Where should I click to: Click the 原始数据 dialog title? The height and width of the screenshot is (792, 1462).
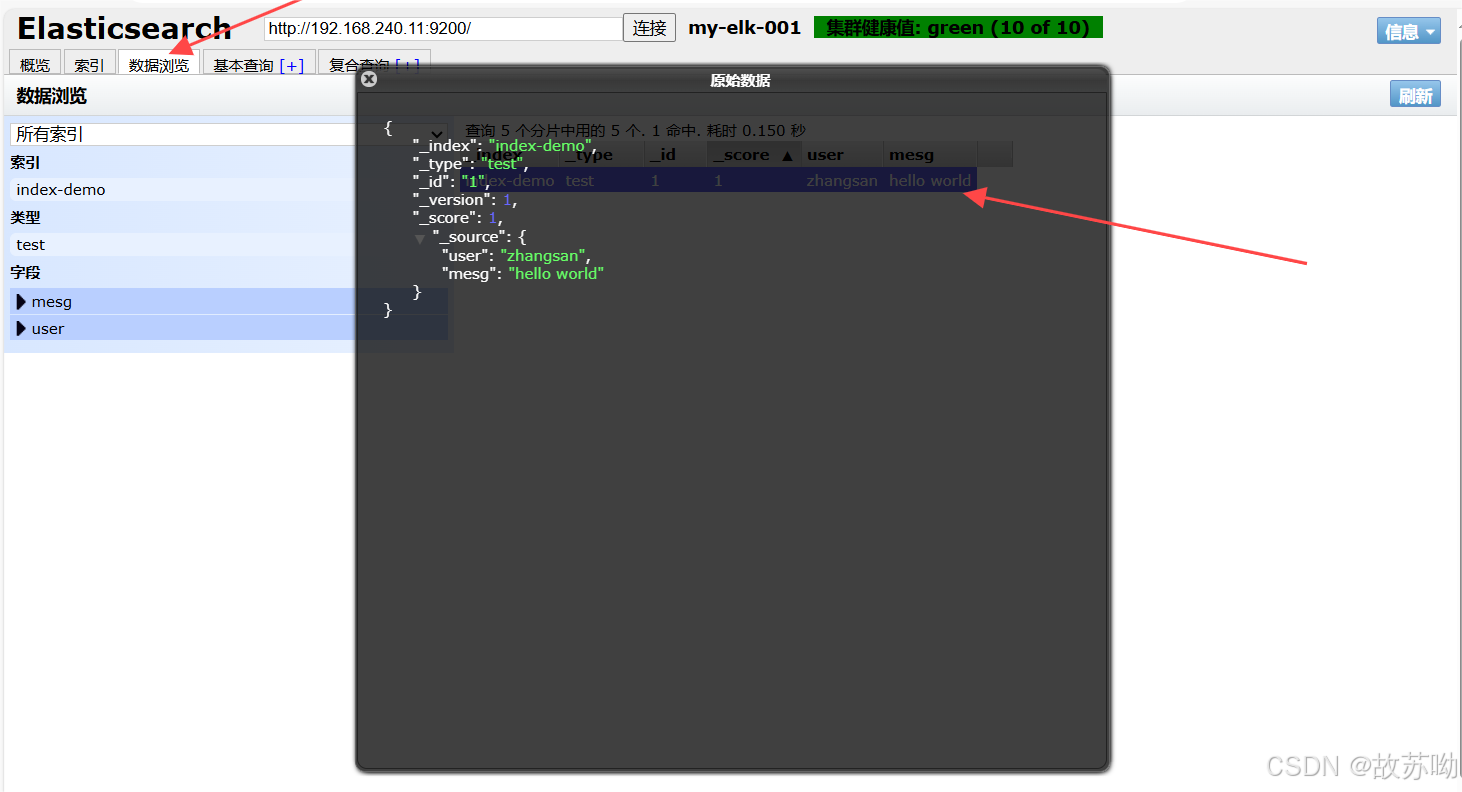740,80
